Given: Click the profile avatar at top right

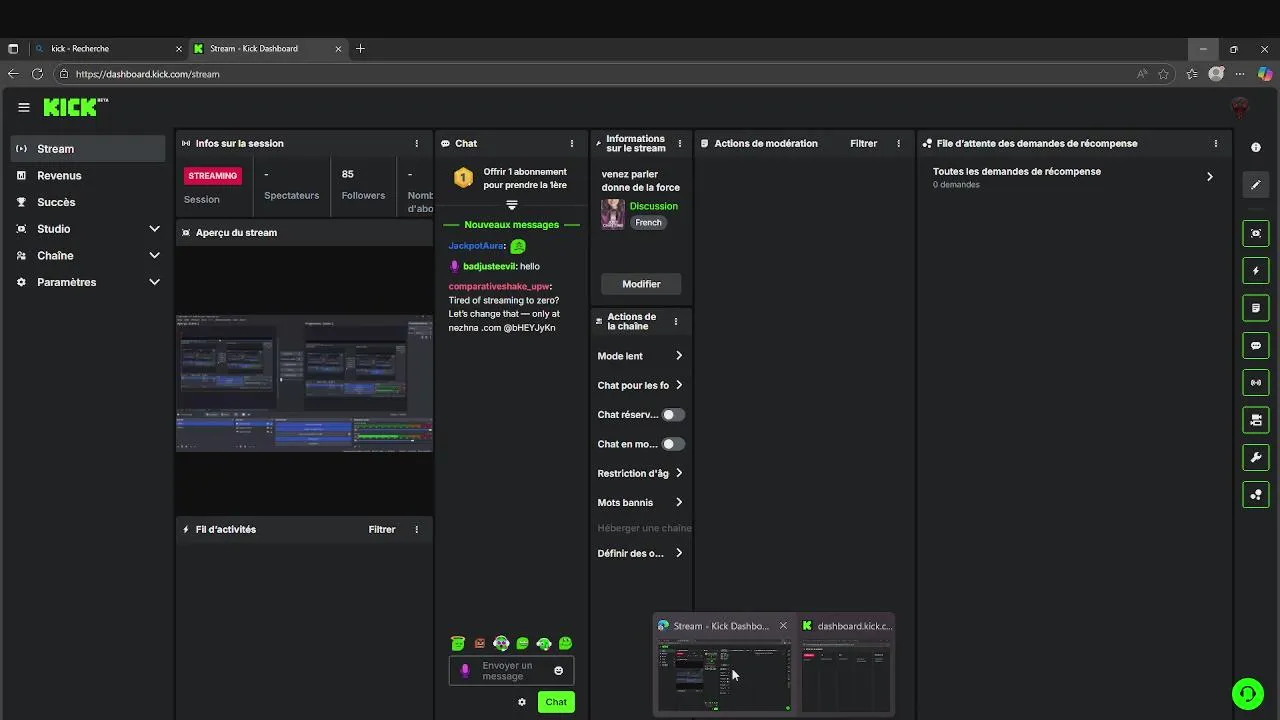Looking at the screenshot, I should [x=1240, y=107].
